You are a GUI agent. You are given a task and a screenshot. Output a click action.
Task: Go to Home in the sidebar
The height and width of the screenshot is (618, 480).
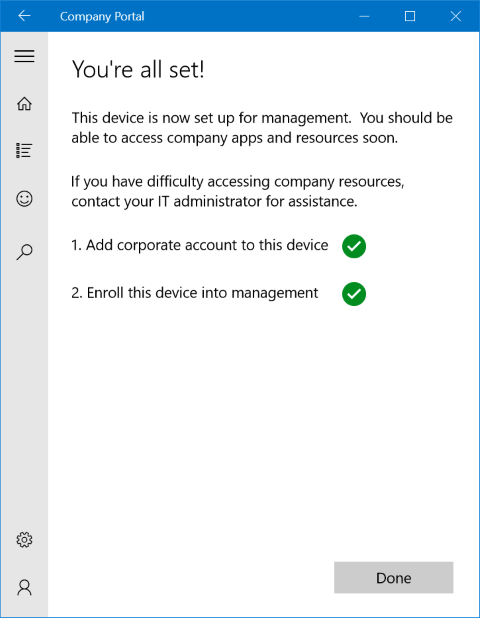click(24, 104)
